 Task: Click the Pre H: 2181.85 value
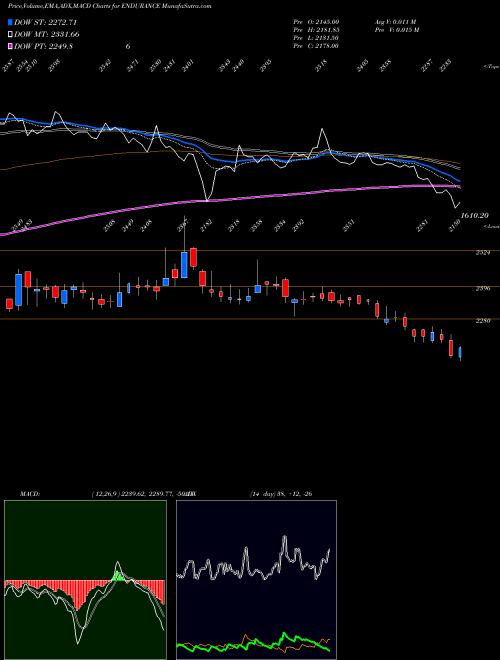click(x=316, y=30)
